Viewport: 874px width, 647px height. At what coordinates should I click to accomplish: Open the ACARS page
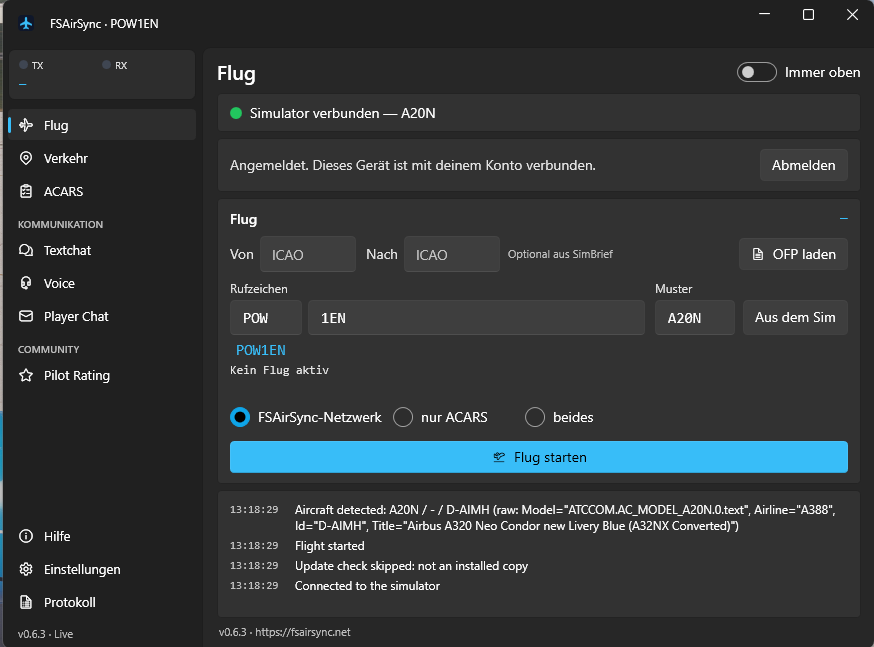102,191
